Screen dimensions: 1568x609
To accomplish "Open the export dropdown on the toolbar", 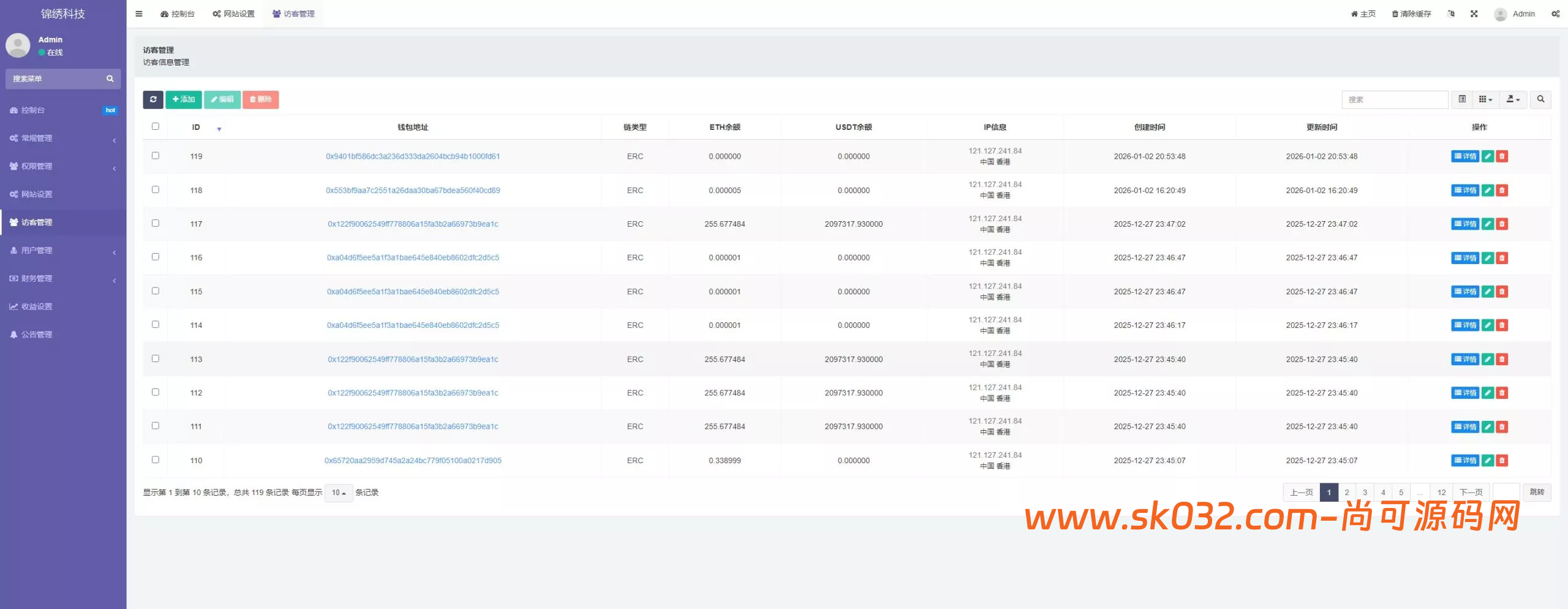I will coord(1513,99).
